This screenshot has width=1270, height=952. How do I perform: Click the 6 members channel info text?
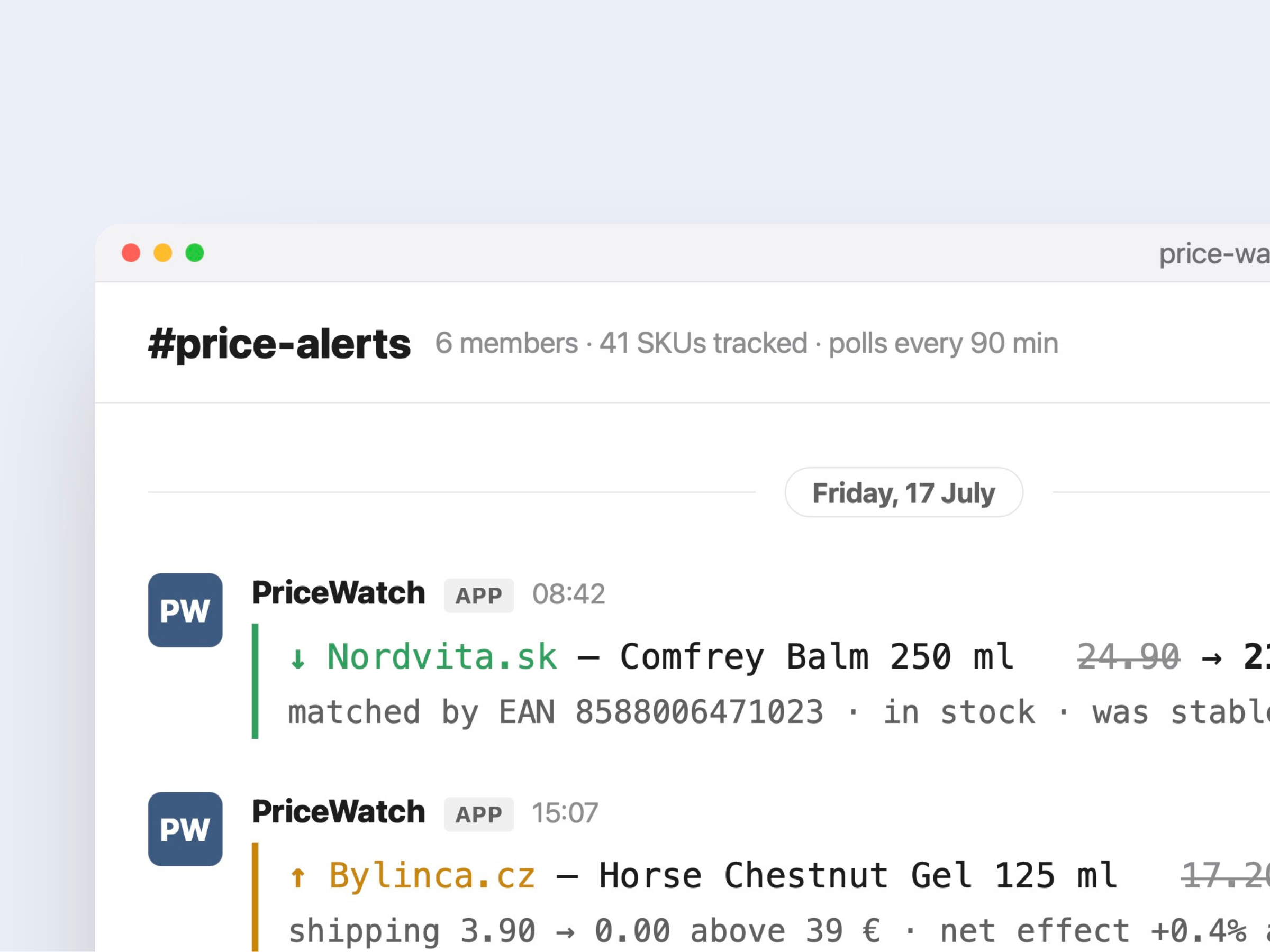(x=506, y=343)
